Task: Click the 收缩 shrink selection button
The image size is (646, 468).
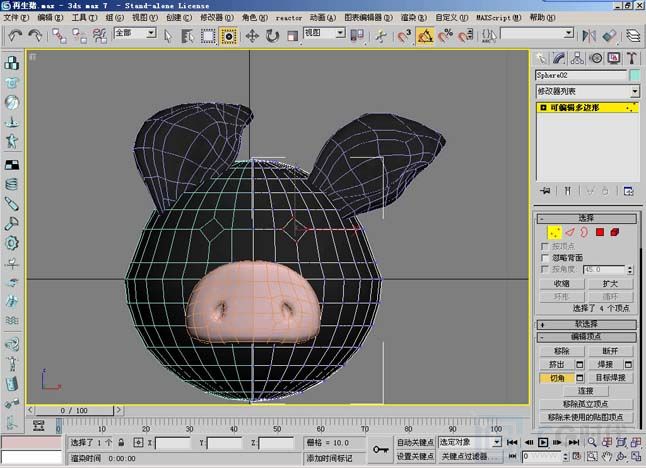Action: pyautogui.click(x=562, y=284)
